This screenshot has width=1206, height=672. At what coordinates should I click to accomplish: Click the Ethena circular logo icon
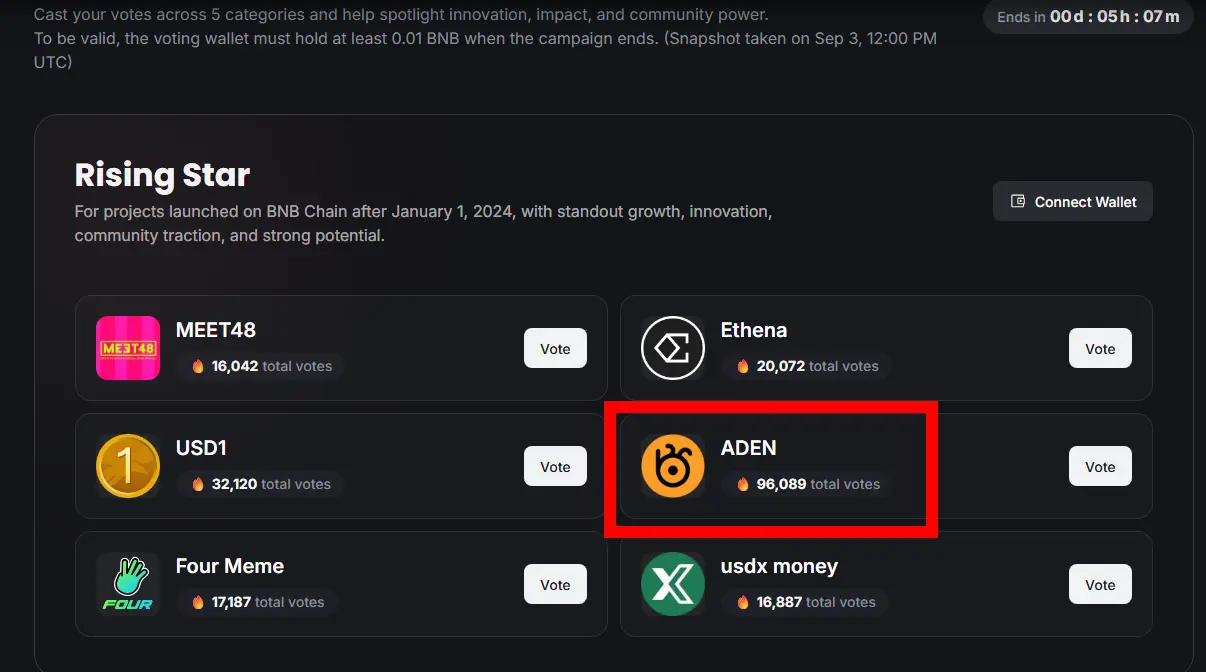(673, 348)
